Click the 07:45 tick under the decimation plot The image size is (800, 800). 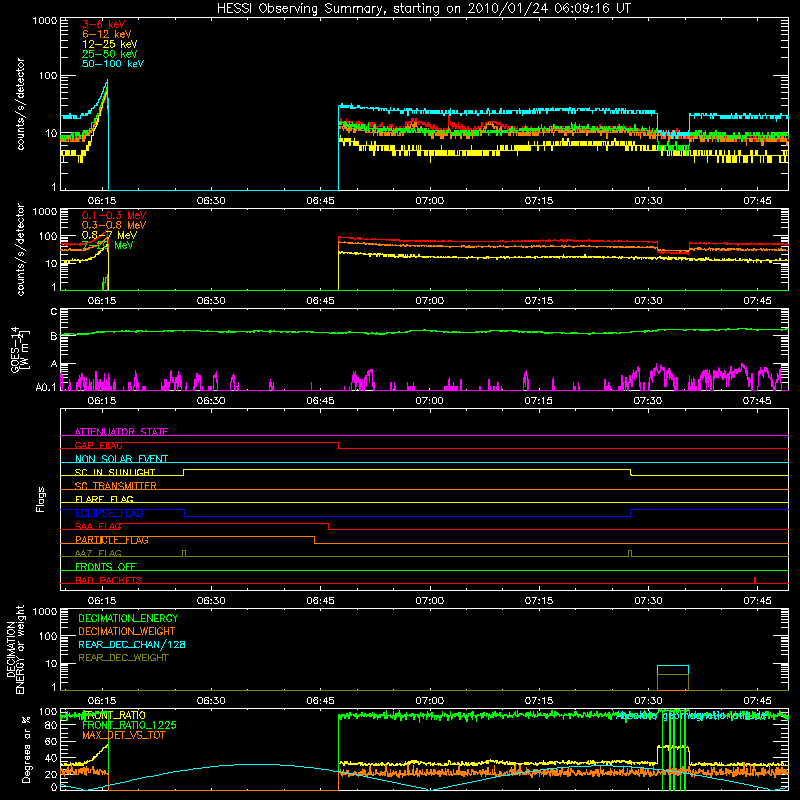coord(757,701)
